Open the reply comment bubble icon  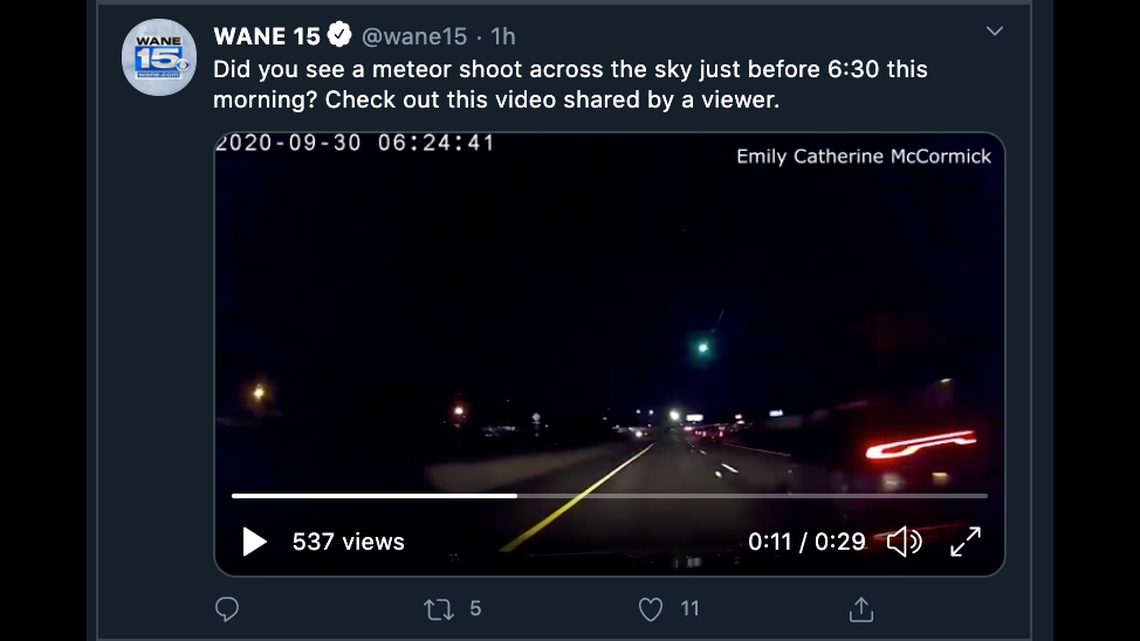click(228, 609)
